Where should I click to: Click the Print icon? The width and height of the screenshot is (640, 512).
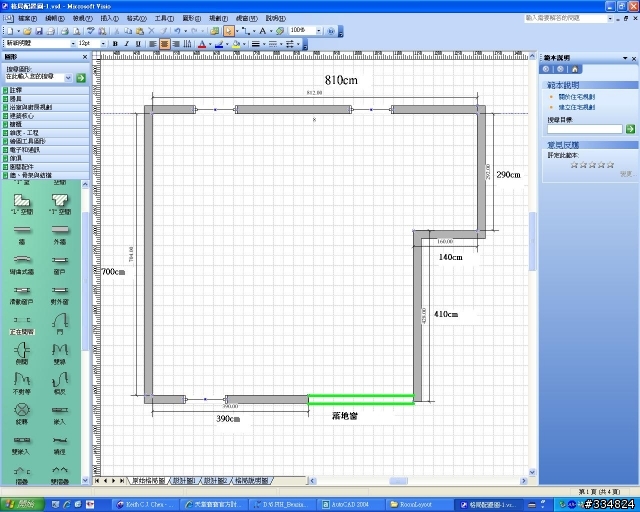64,31
